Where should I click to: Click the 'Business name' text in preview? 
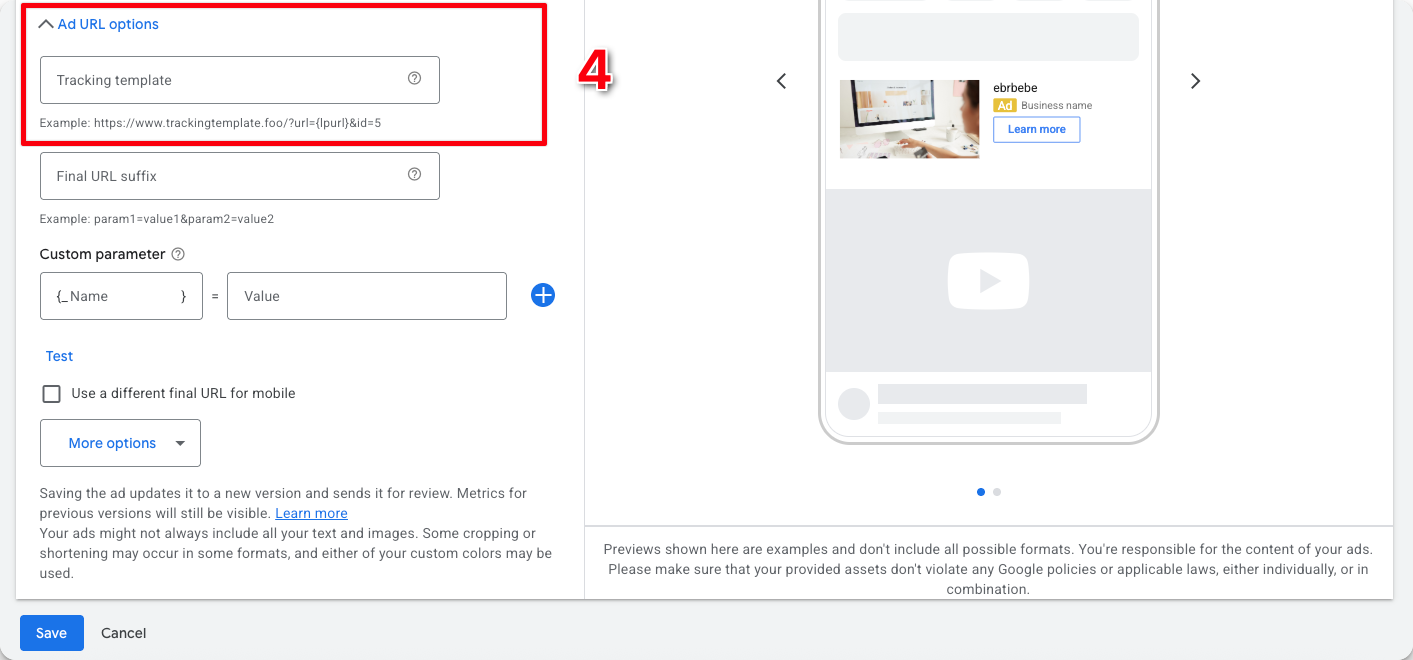point(1056,105)
